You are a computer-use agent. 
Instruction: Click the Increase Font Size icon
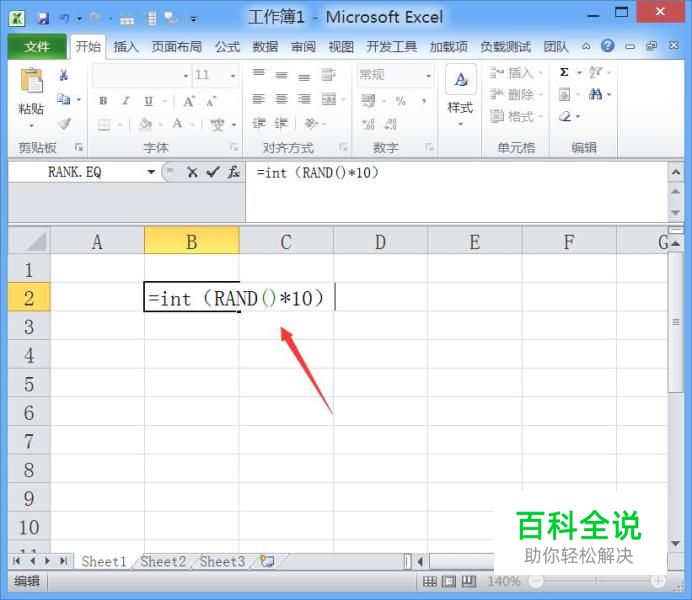pyautogui.click(x=189, y=101)
